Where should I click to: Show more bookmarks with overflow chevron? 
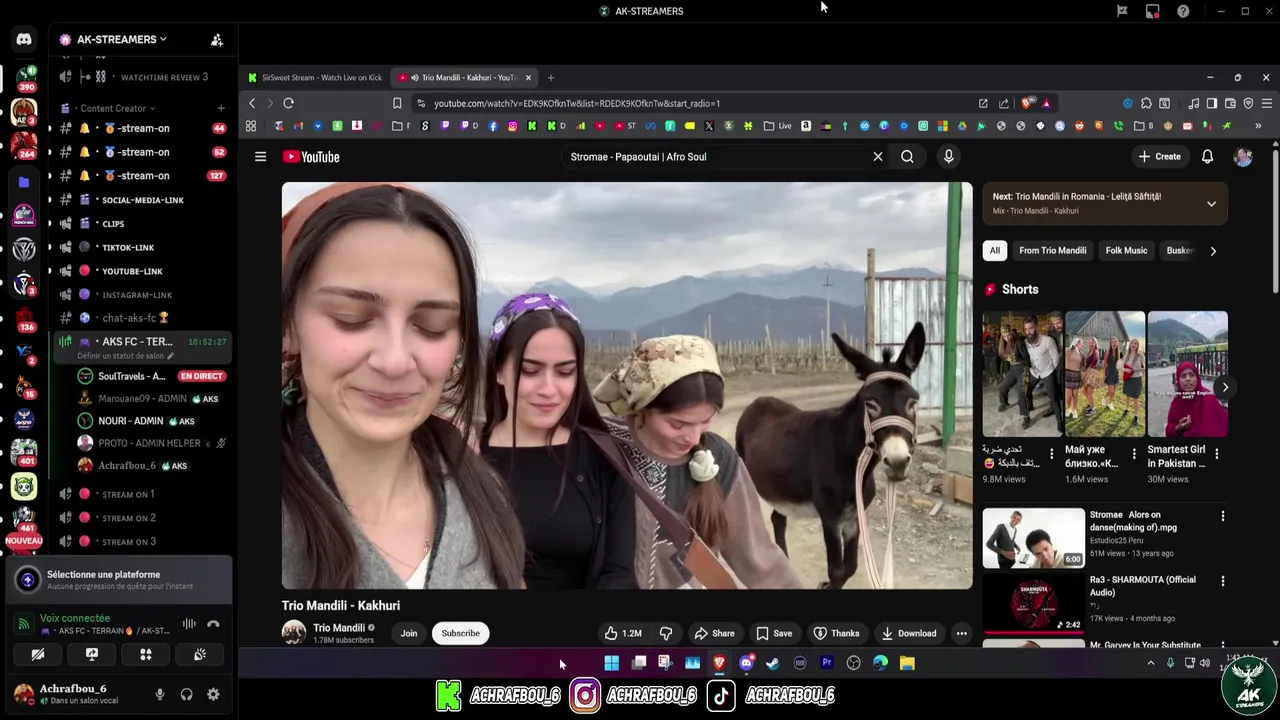1258,126
